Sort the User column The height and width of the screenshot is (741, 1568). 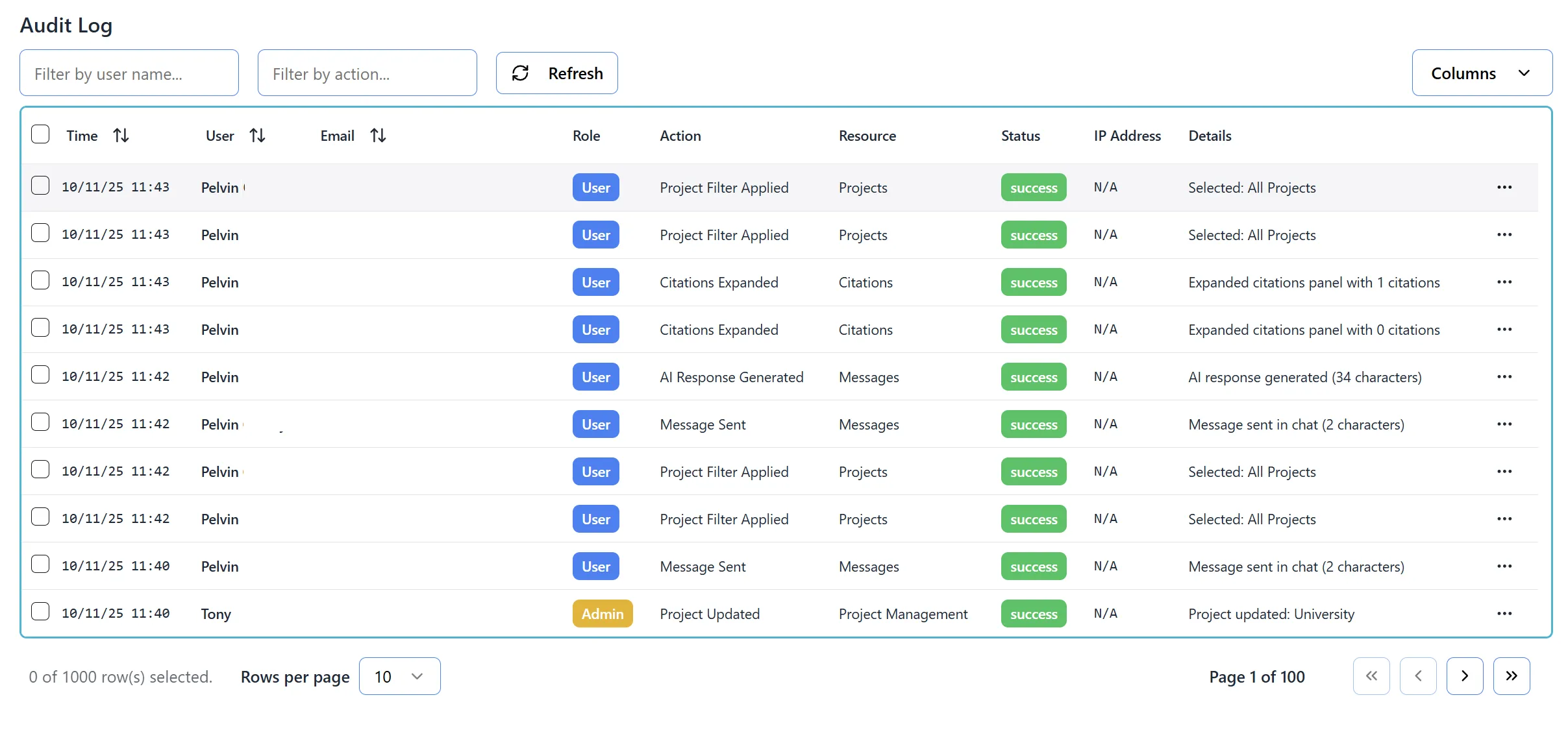tap(258, 135)
